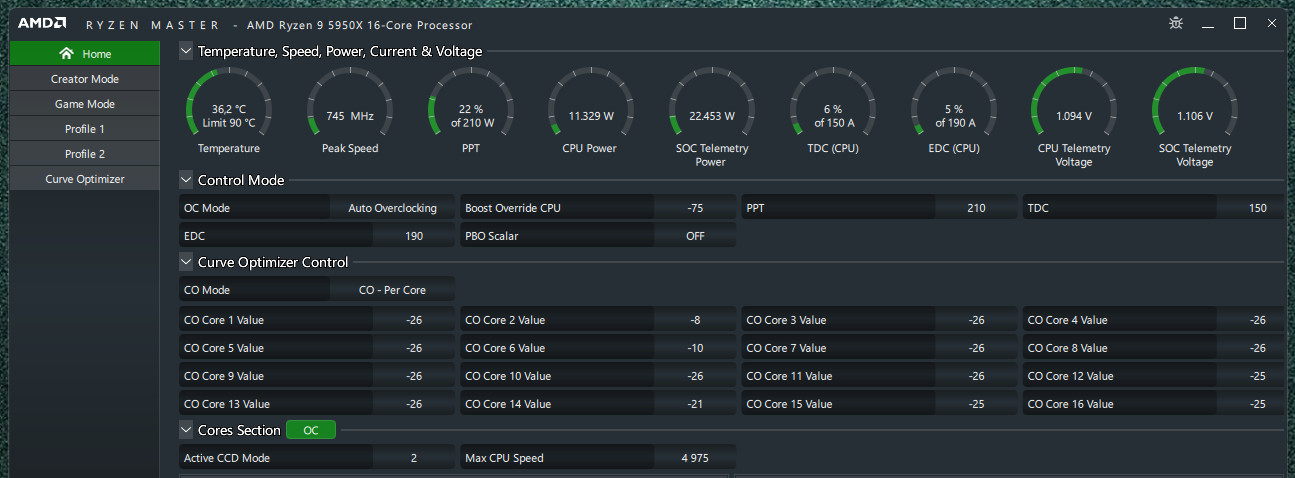The height and width of the screenshot is (478, 1295).
Task: Click the Boost Override CPU value -75
Action: [x=695, y=208]
